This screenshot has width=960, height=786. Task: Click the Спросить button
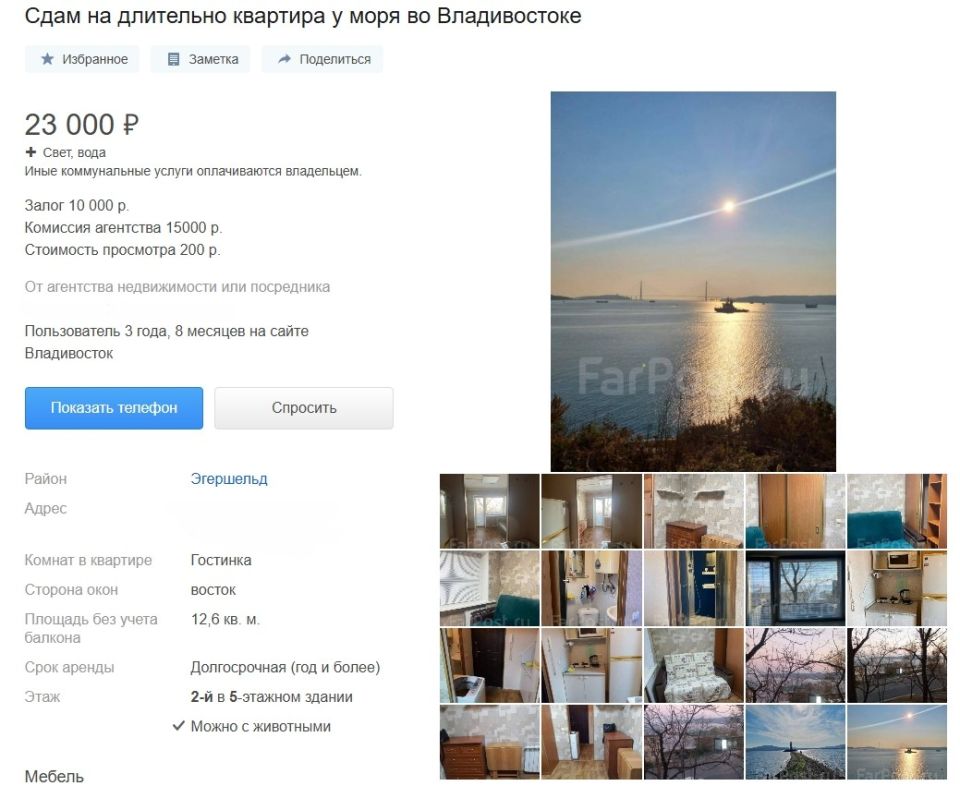click(x=304, y=408)
